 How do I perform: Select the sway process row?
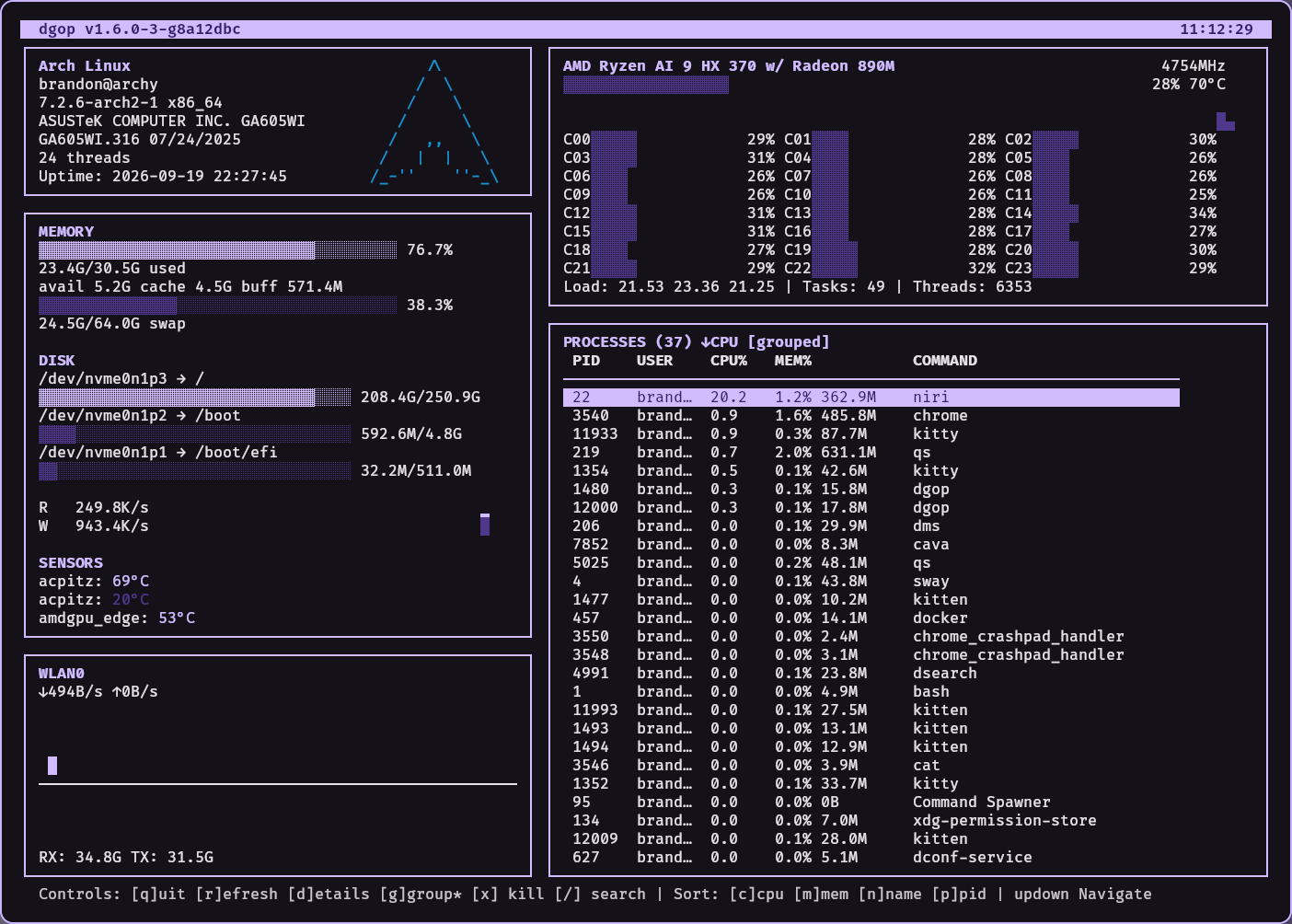tap(871, 581)
